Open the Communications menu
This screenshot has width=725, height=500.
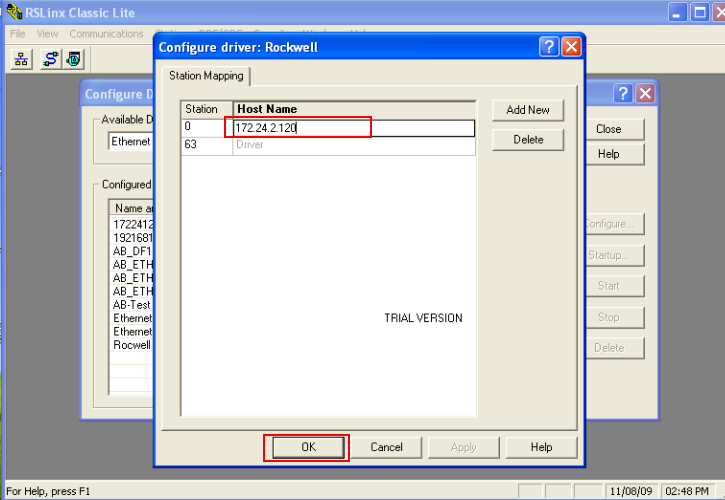[106, 34]
